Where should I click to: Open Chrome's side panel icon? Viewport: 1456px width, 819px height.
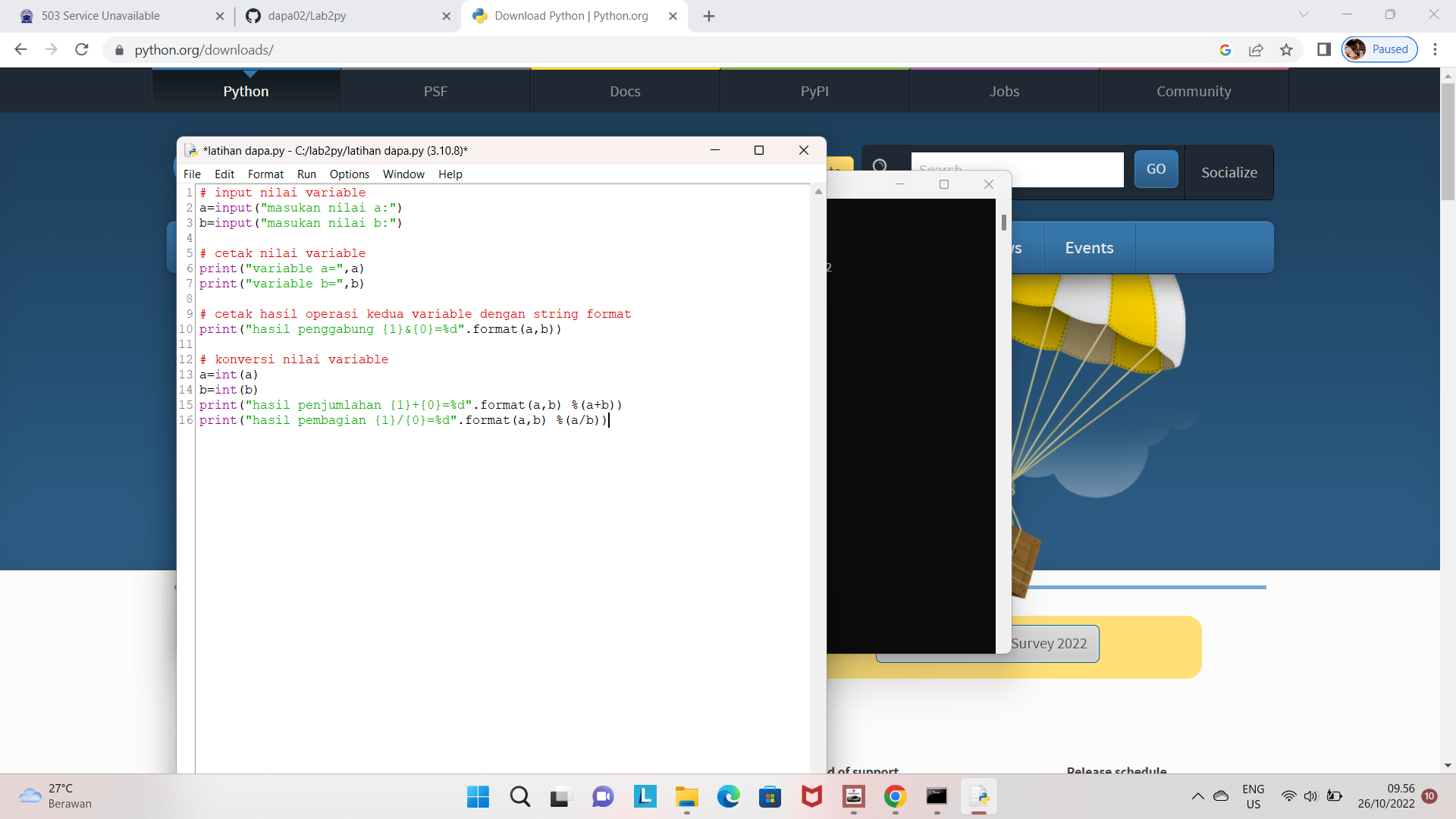(x=1324, y=49)
